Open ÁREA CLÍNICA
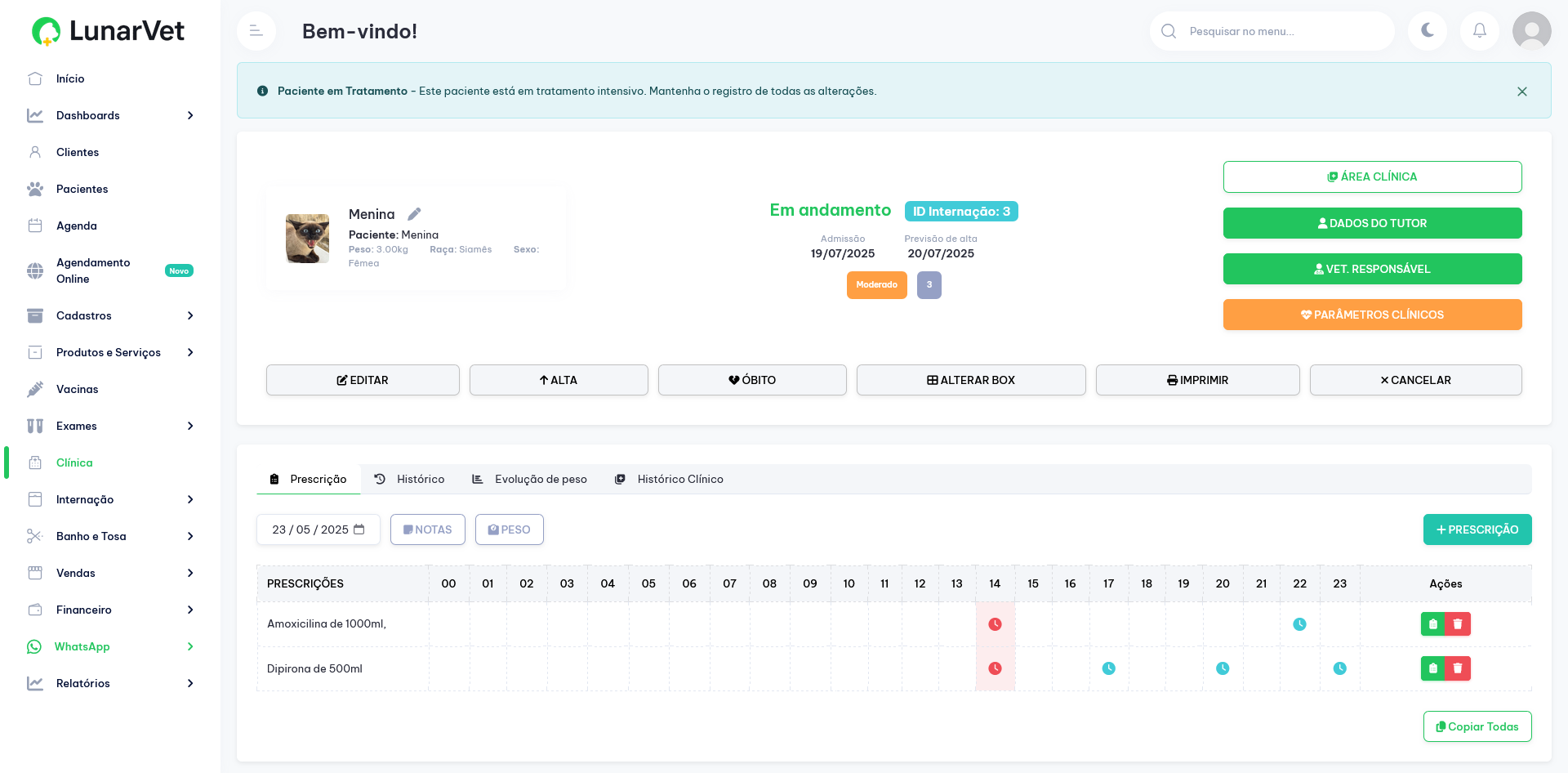This screenshot has width=1568, height=773. (x=1372, y=176)
